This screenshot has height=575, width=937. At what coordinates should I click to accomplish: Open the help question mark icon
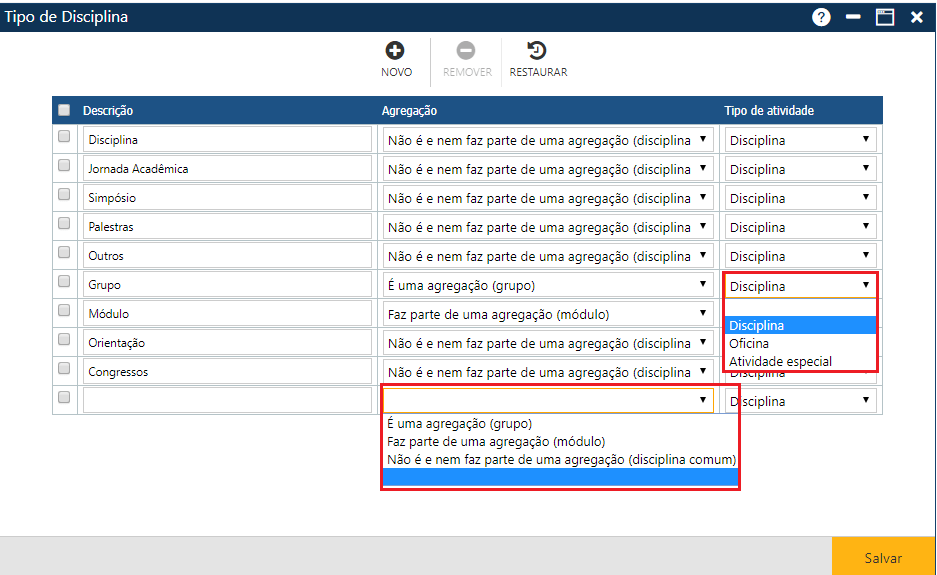click(821, 17)
